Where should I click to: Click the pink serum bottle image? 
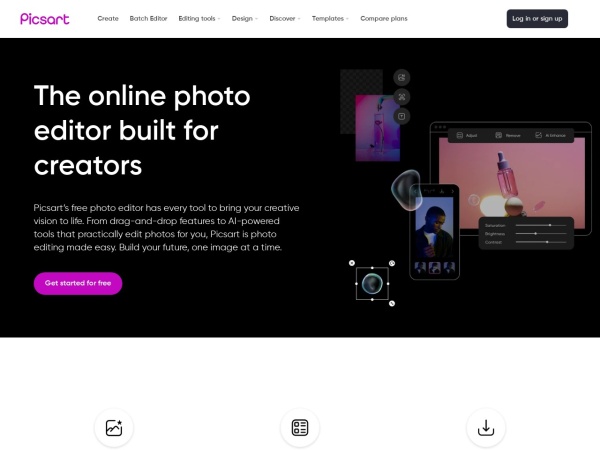[512, 183]
